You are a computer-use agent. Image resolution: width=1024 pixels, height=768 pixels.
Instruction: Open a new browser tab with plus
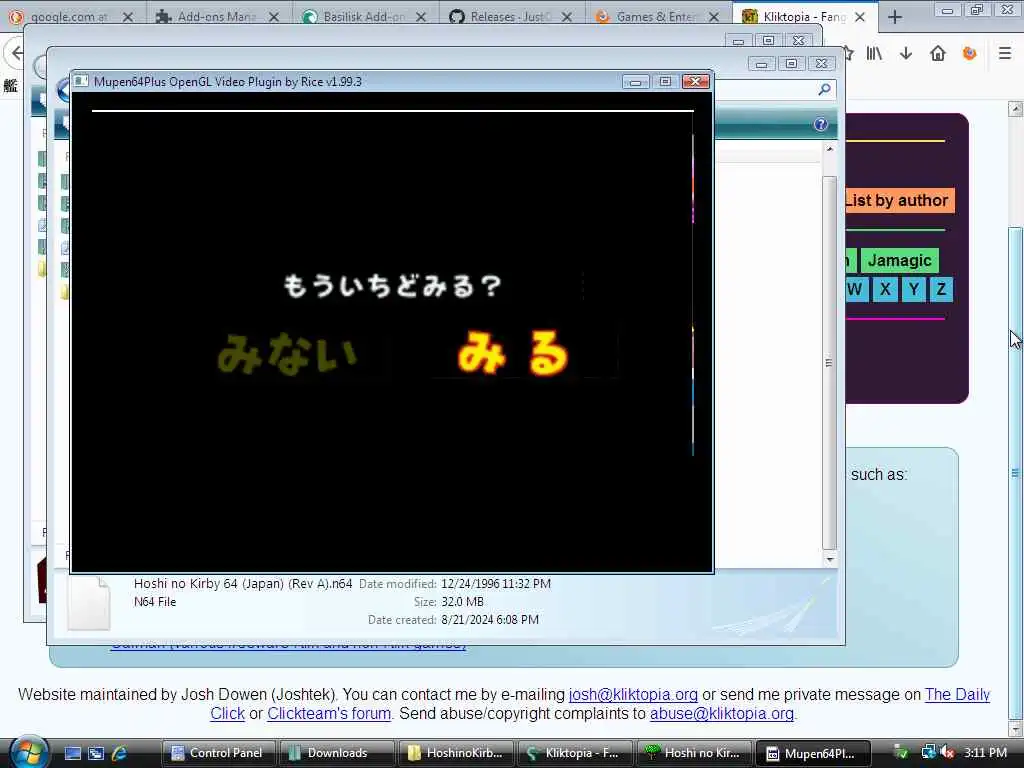pyautogui.click(x=895, y=18)
